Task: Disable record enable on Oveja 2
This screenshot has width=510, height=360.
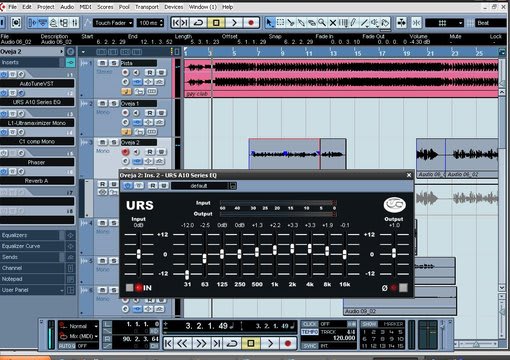Action: (125, 152)
